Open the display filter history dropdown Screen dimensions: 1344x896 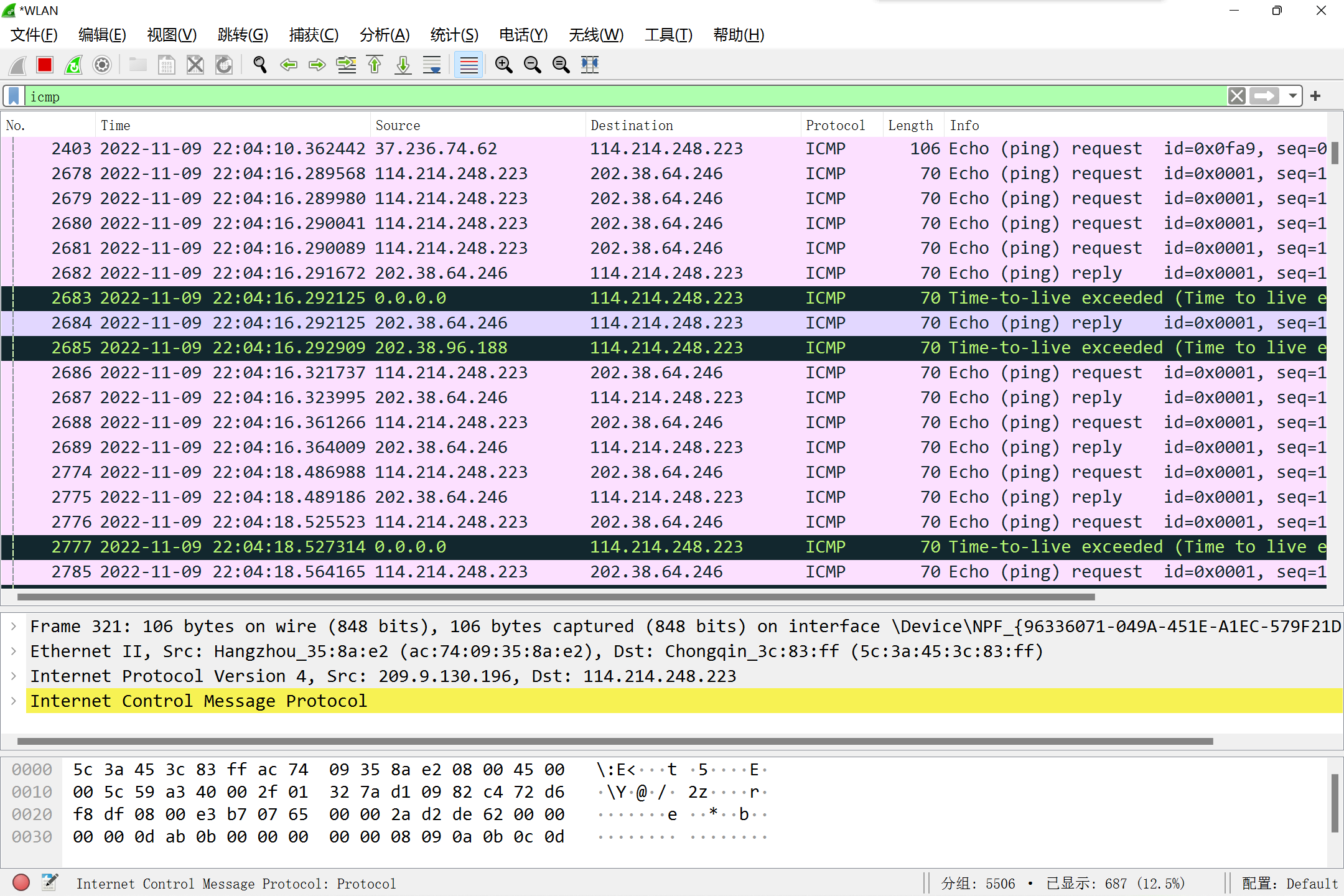[1292, 96]
